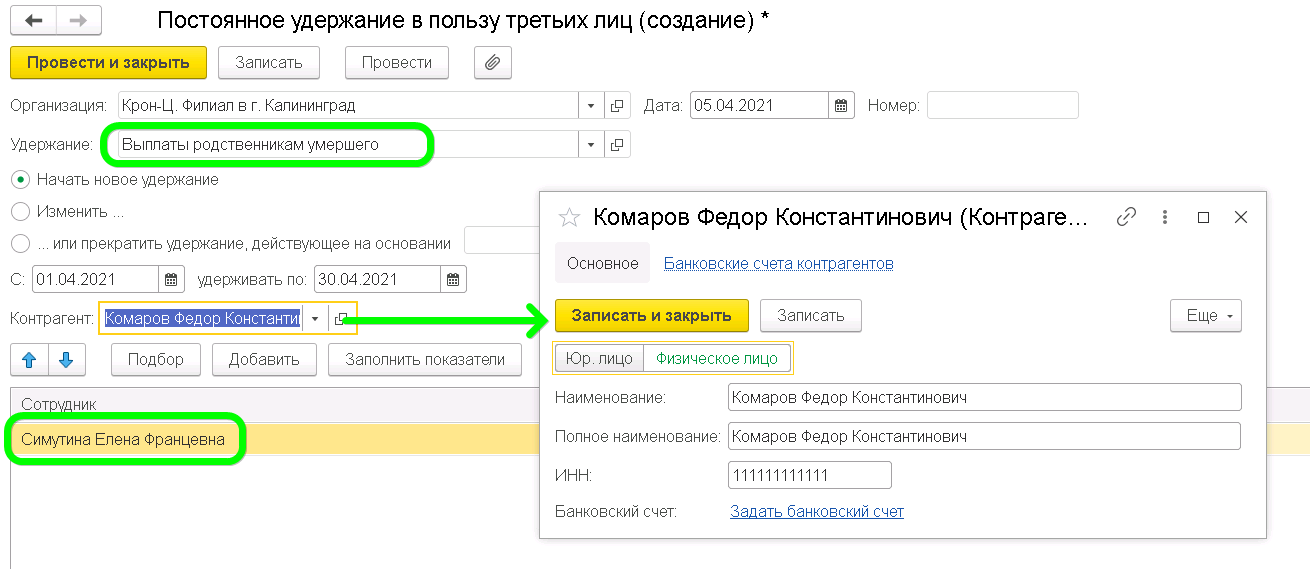Maximize the Комаров contractor window
Viewport: 1310px width, 569px height.
point(1204,217)
